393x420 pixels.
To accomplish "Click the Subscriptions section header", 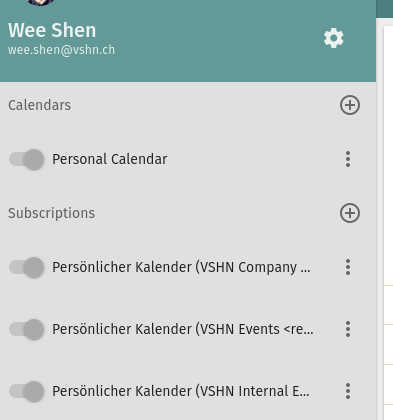I will click(x=52, y=213).
